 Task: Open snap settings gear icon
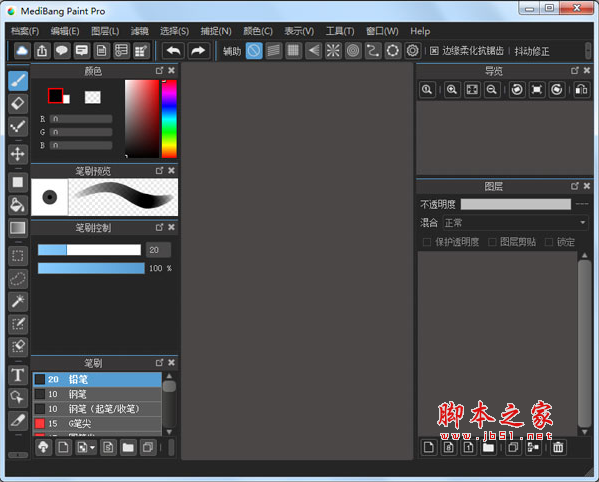click(x=413, y=51)
